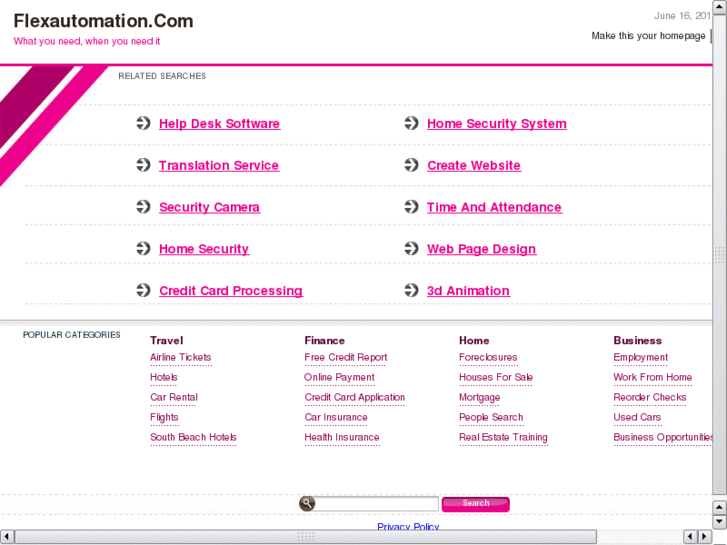The width and height of the screenshot is (727, 545).
Task: Click the magnifier icon by search box
Action: [307, 504]
